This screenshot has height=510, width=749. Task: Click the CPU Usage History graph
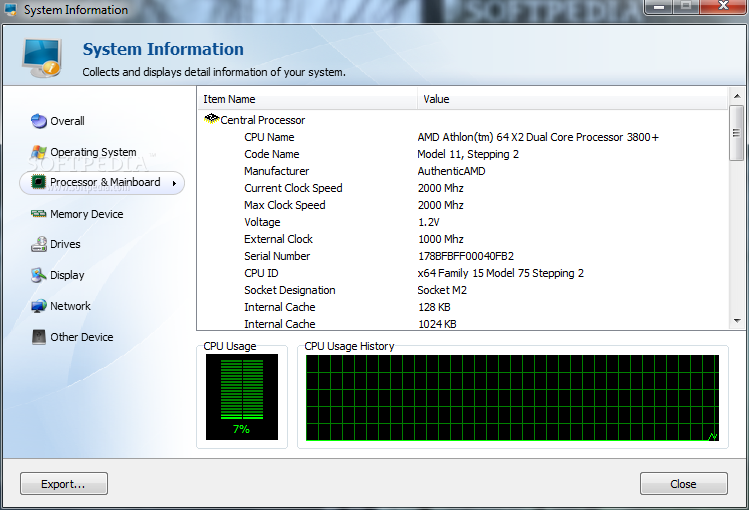[513, 398]
